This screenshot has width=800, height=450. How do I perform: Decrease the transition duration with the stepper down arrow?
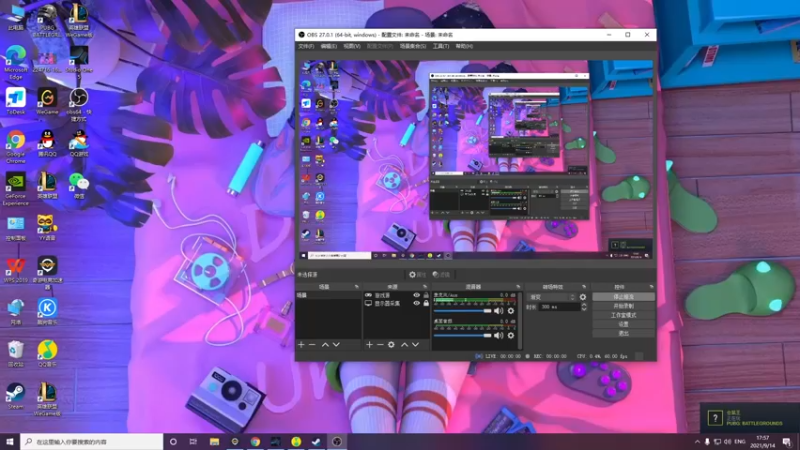[x=584, y=309]
